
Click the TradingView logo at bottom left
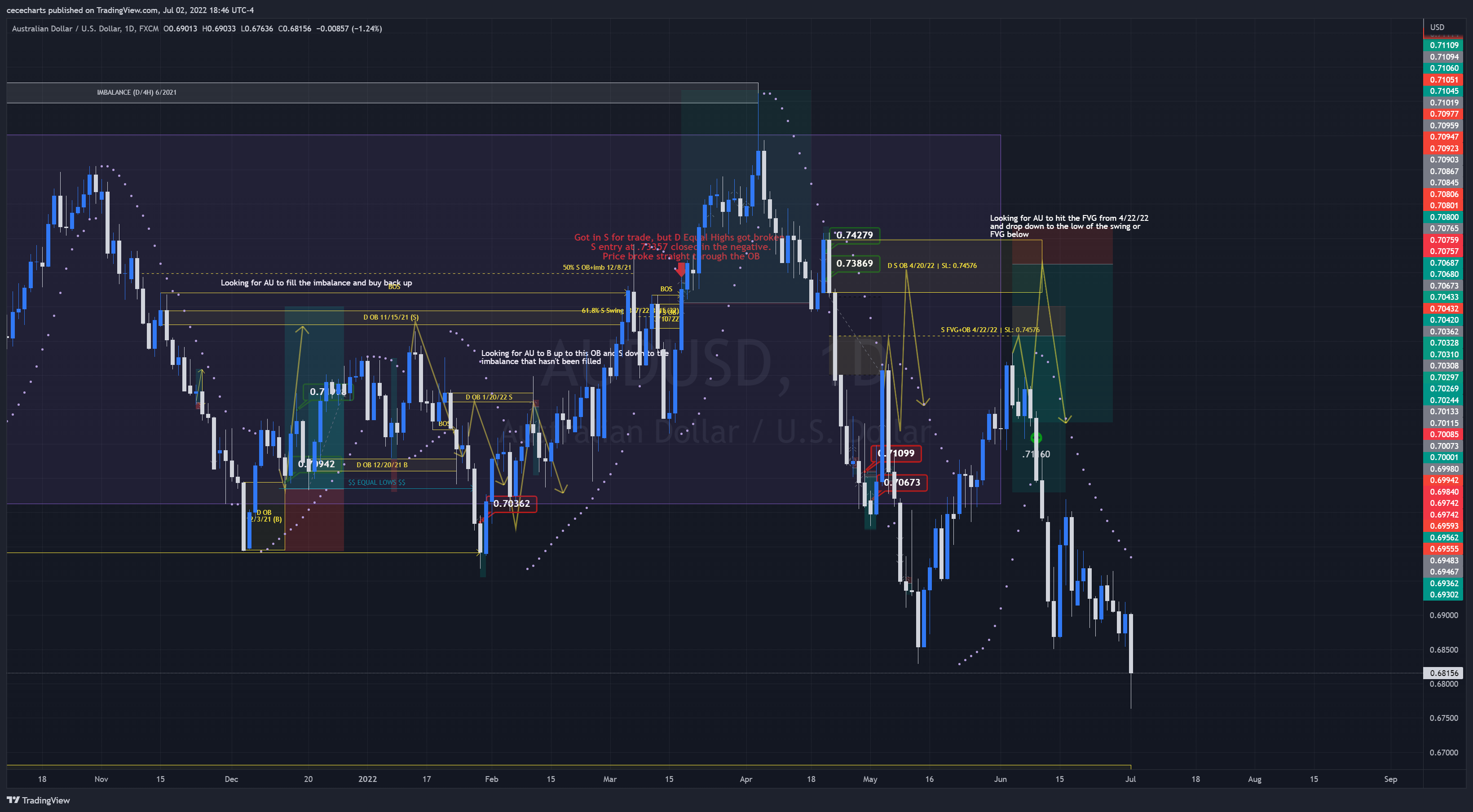point(38,800)
